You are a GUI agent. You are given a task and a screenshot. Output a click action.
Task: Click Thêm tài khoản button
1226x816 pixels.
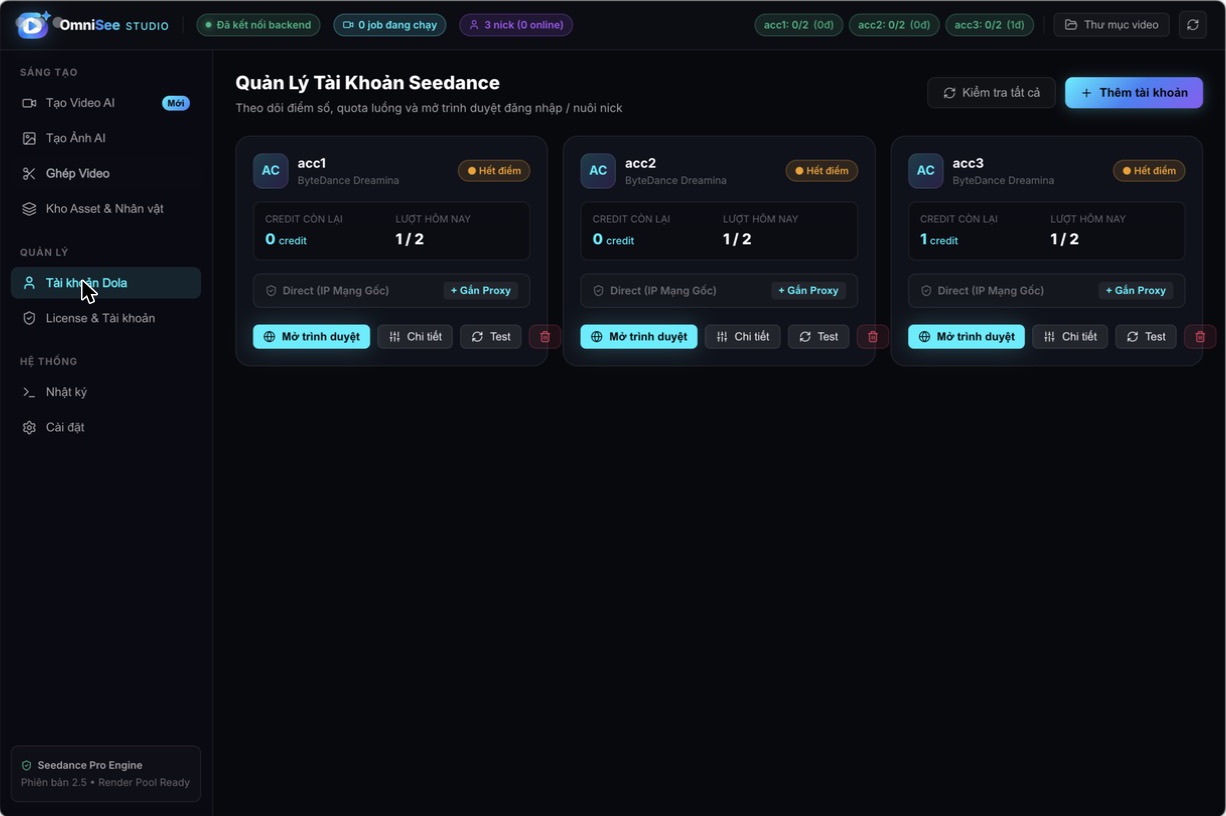pos(1134,93)
